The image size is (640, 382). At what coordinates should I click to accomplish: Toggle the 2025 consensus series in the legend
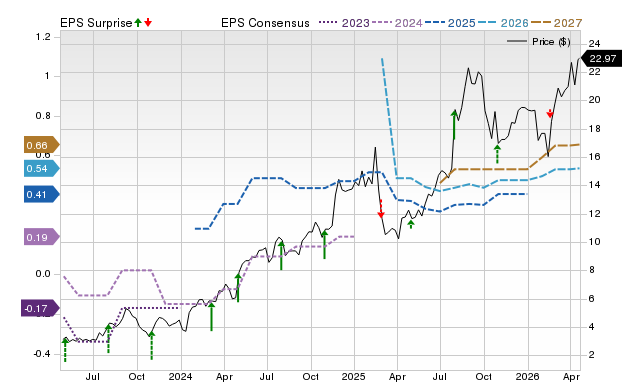click(450, 23)
